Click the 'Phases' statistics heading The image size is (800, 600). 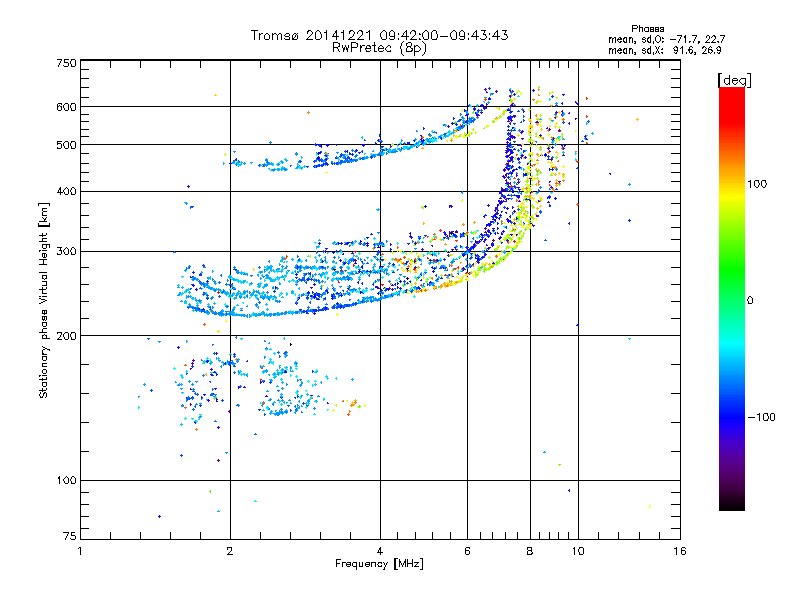coord(647,29)
